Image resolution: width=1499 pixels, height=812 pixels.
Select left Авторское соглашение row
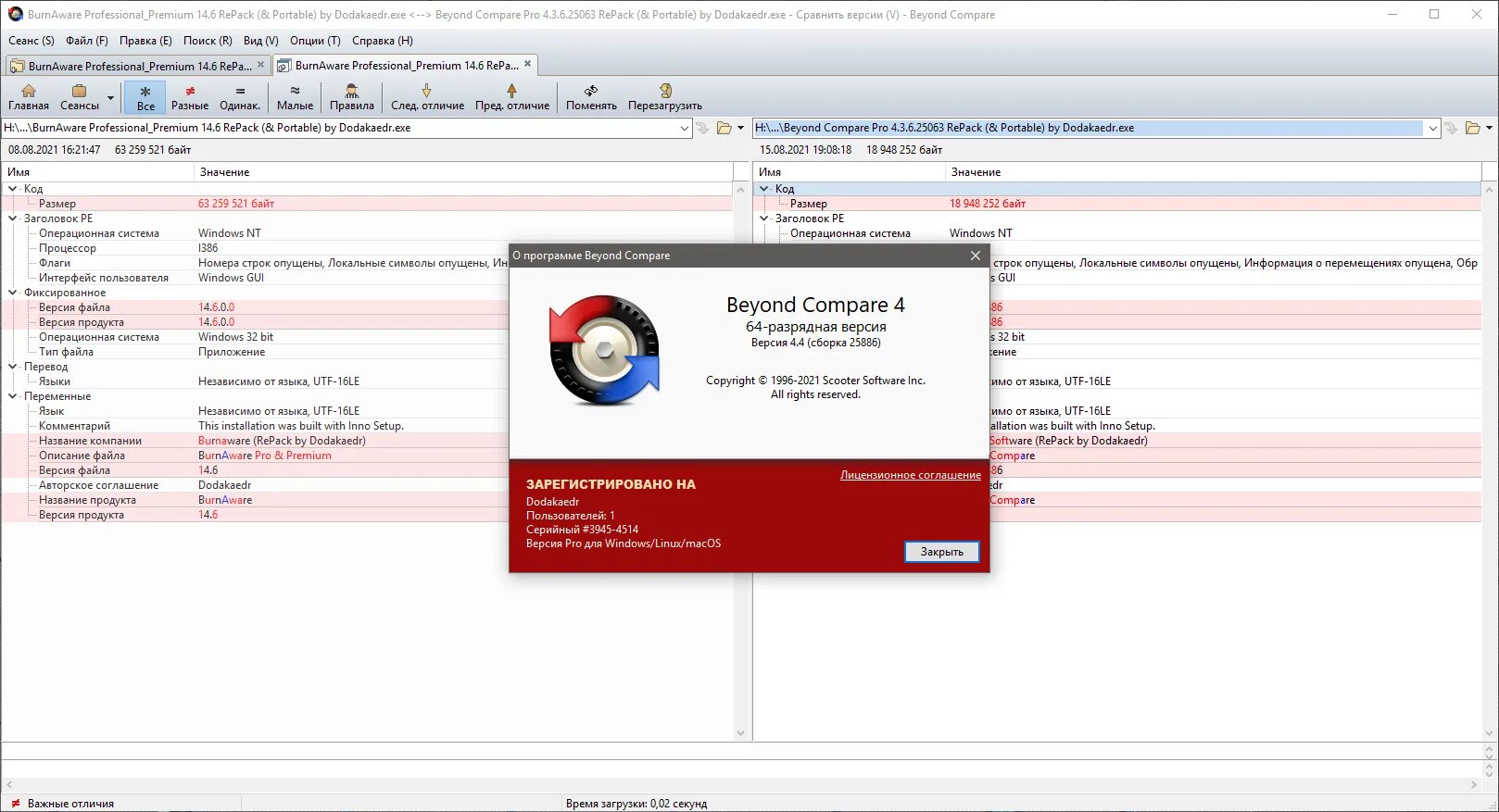[256, 485]
